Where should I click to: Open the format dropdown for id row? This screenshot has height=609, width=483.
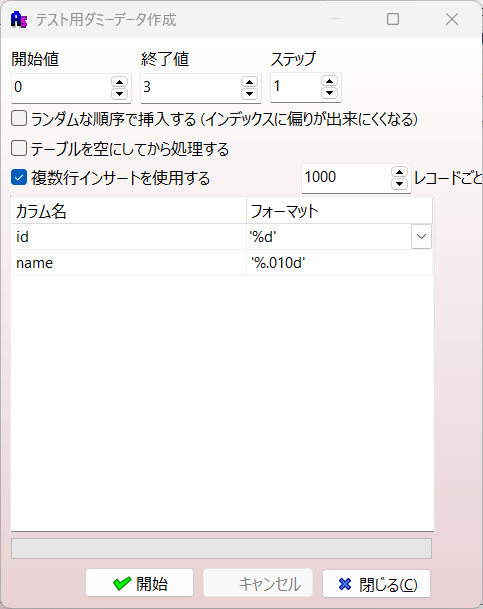(421, 237)
